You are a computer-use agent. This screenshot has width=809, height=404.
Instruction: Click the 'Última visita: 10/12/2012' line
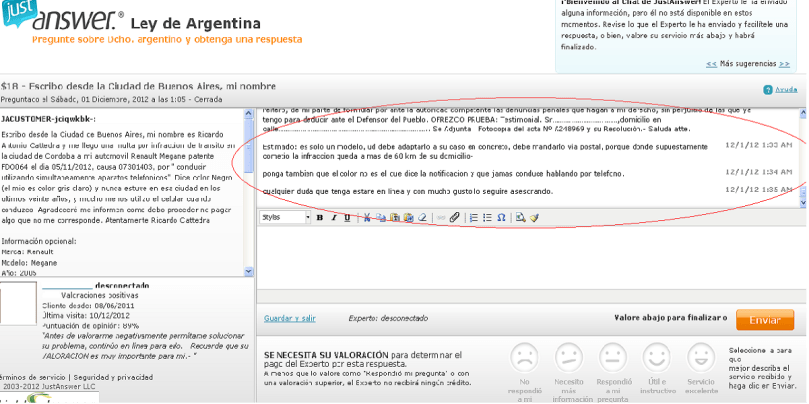coord(86,315)
